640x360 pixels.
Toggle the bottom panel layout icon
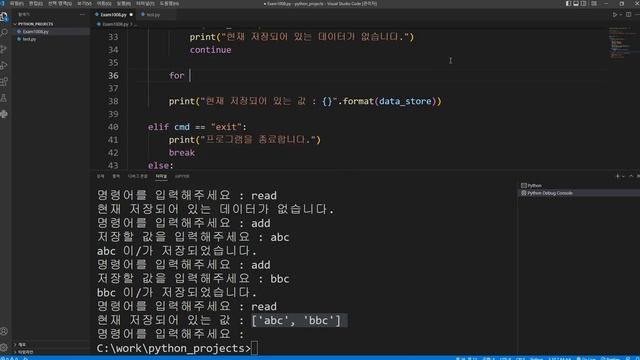pos(576,3)
